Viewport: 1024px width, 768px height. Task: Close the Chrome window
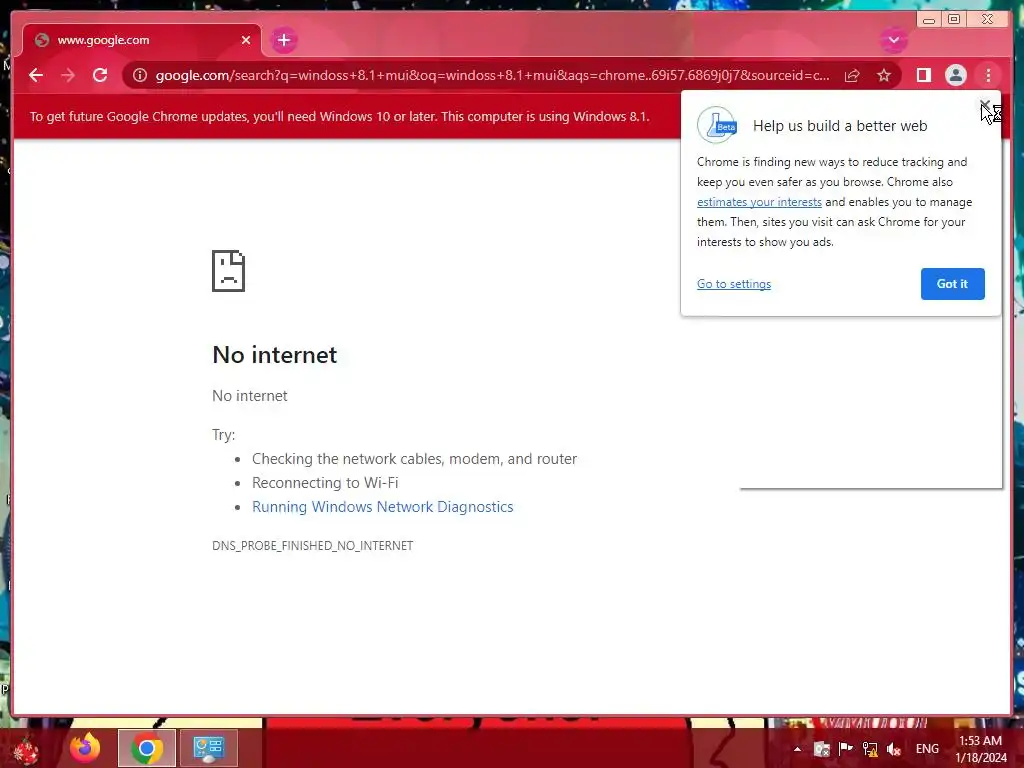pos(988,20)
